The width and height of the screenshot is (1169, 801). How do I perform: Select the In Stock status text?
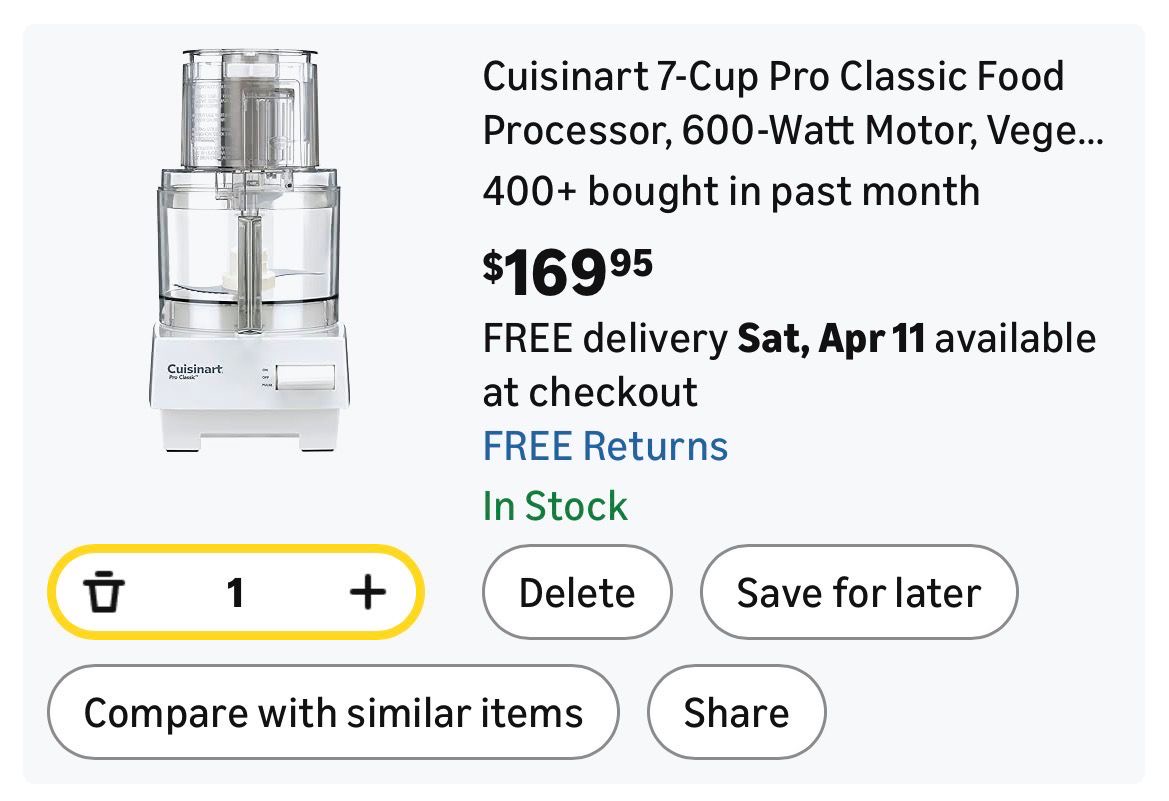pyautogui.click(x=555, y=506)
